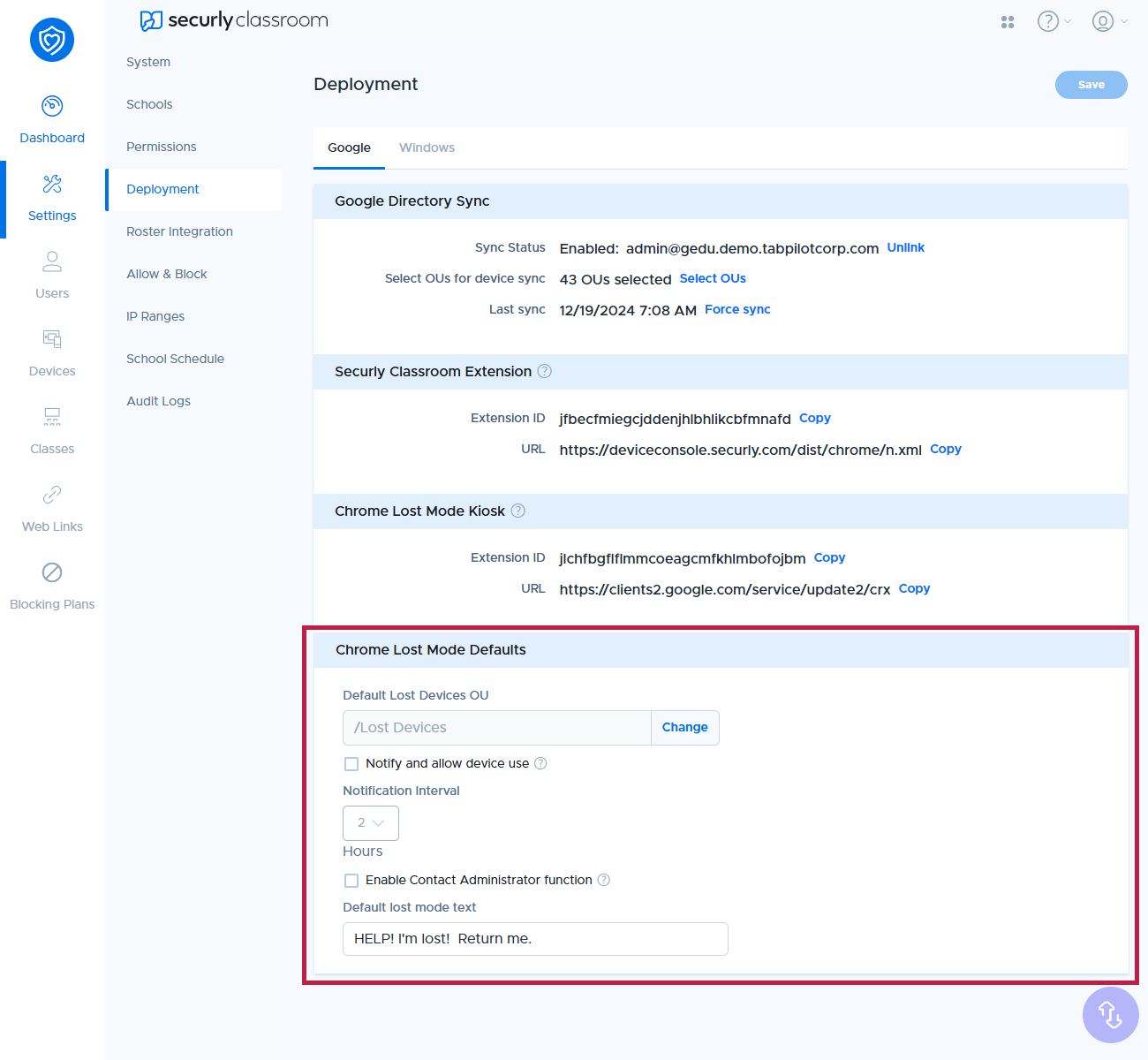Open the Web Links chain icon
1148x1060 pixels.
(x=52, y=495)
